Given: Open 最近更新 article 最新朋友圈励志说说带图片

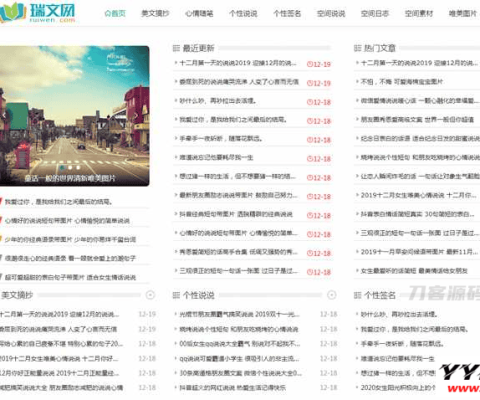Looking at the screenshot, I should [x=238, y=195].
